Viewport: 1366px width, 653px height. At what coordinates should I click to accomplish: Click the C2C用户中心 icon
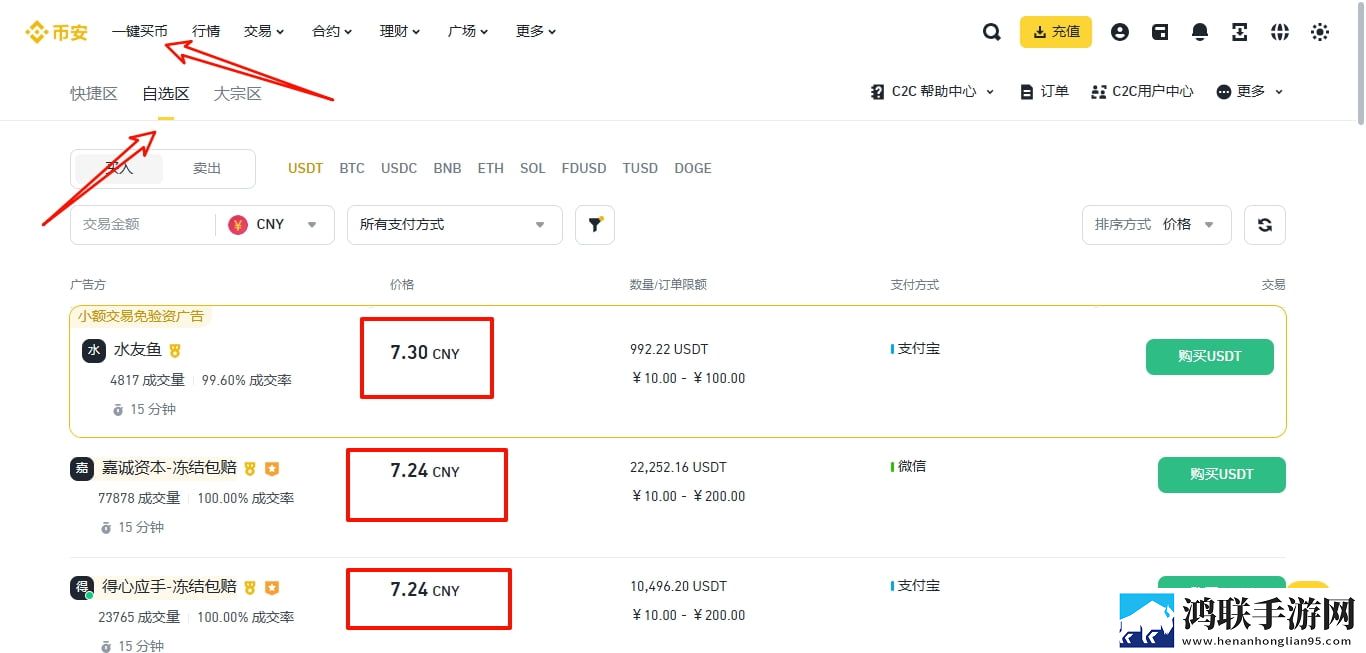(1099, 92)
